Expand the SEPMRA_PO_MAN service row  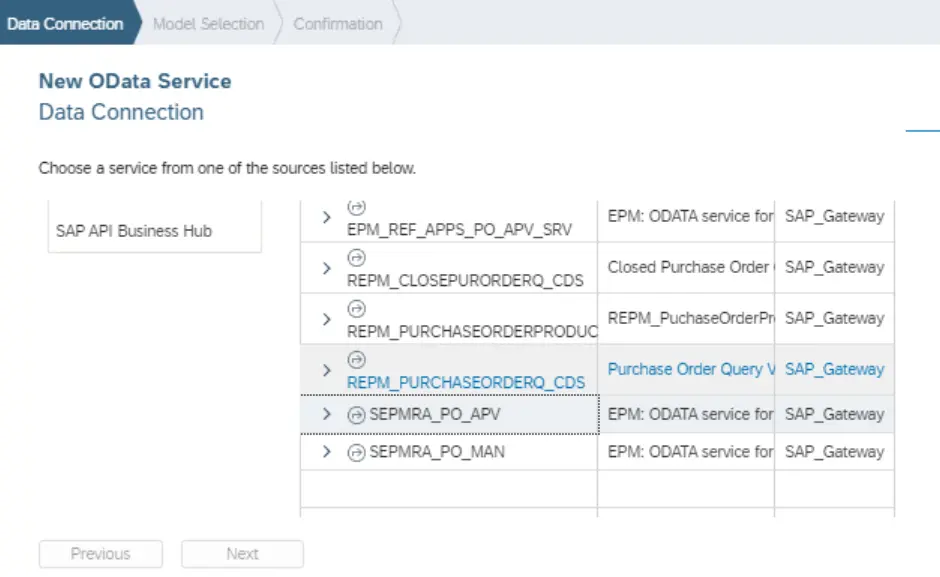tap(326, 452)
